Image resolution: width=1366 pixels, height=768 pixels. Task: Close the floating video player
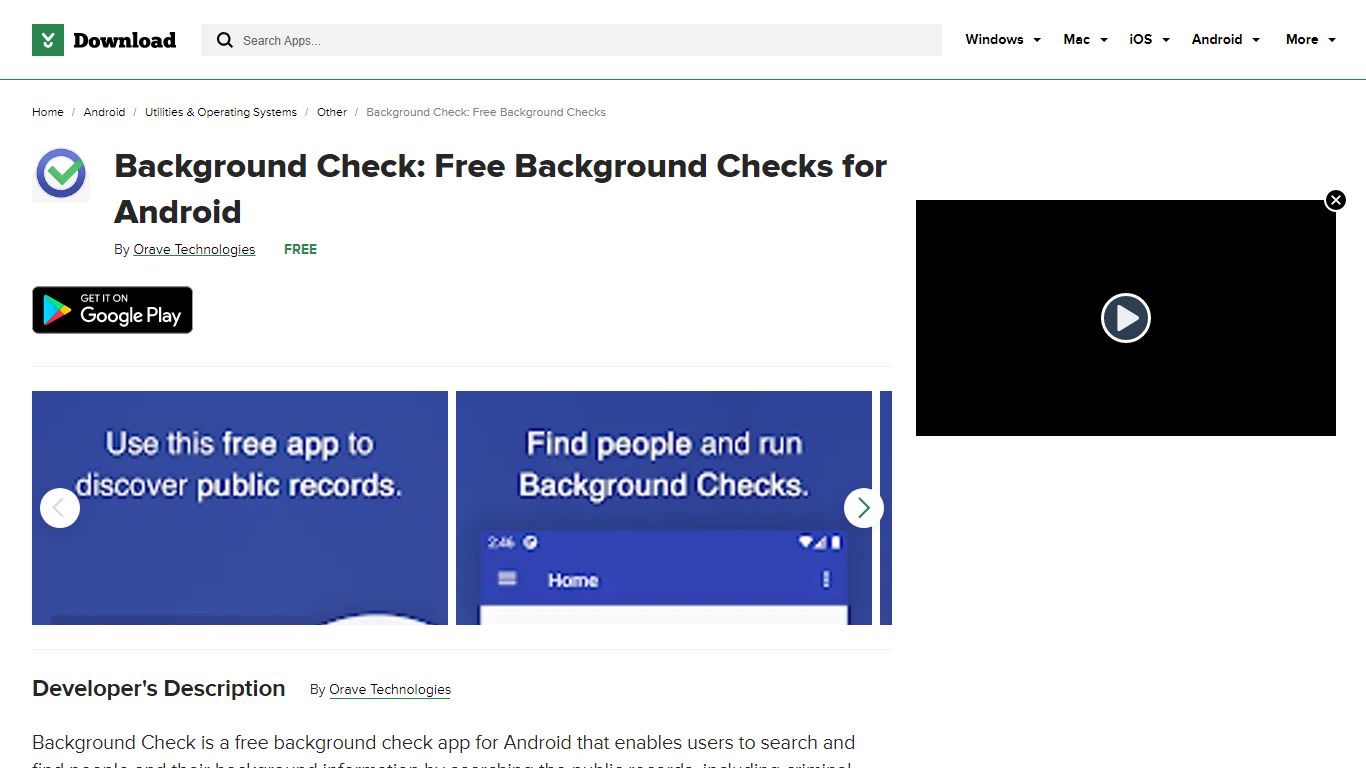(1336, 200)
